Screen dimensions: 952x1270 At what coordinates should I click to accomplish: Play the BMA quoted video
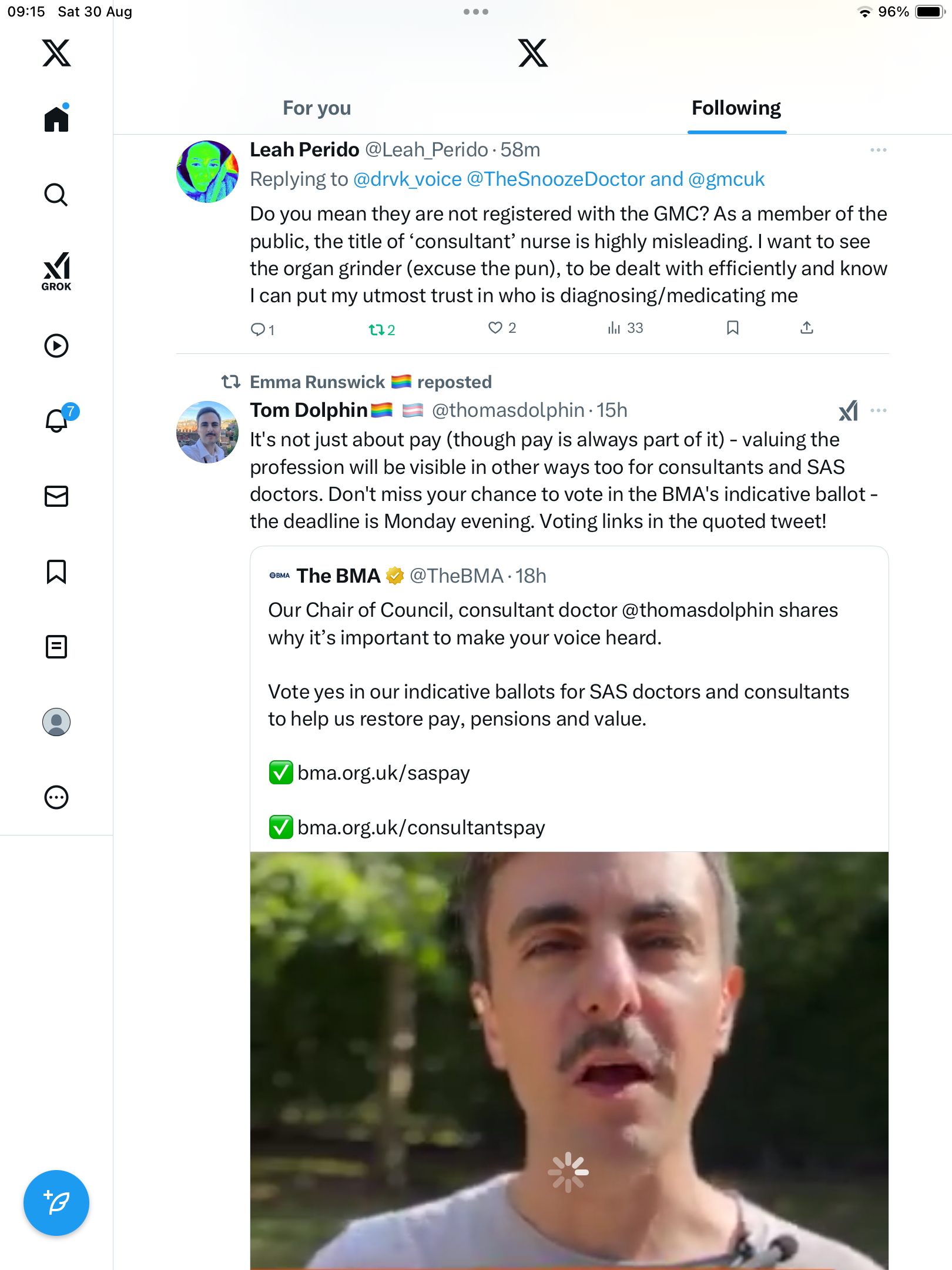click(x=568, y=1058)
